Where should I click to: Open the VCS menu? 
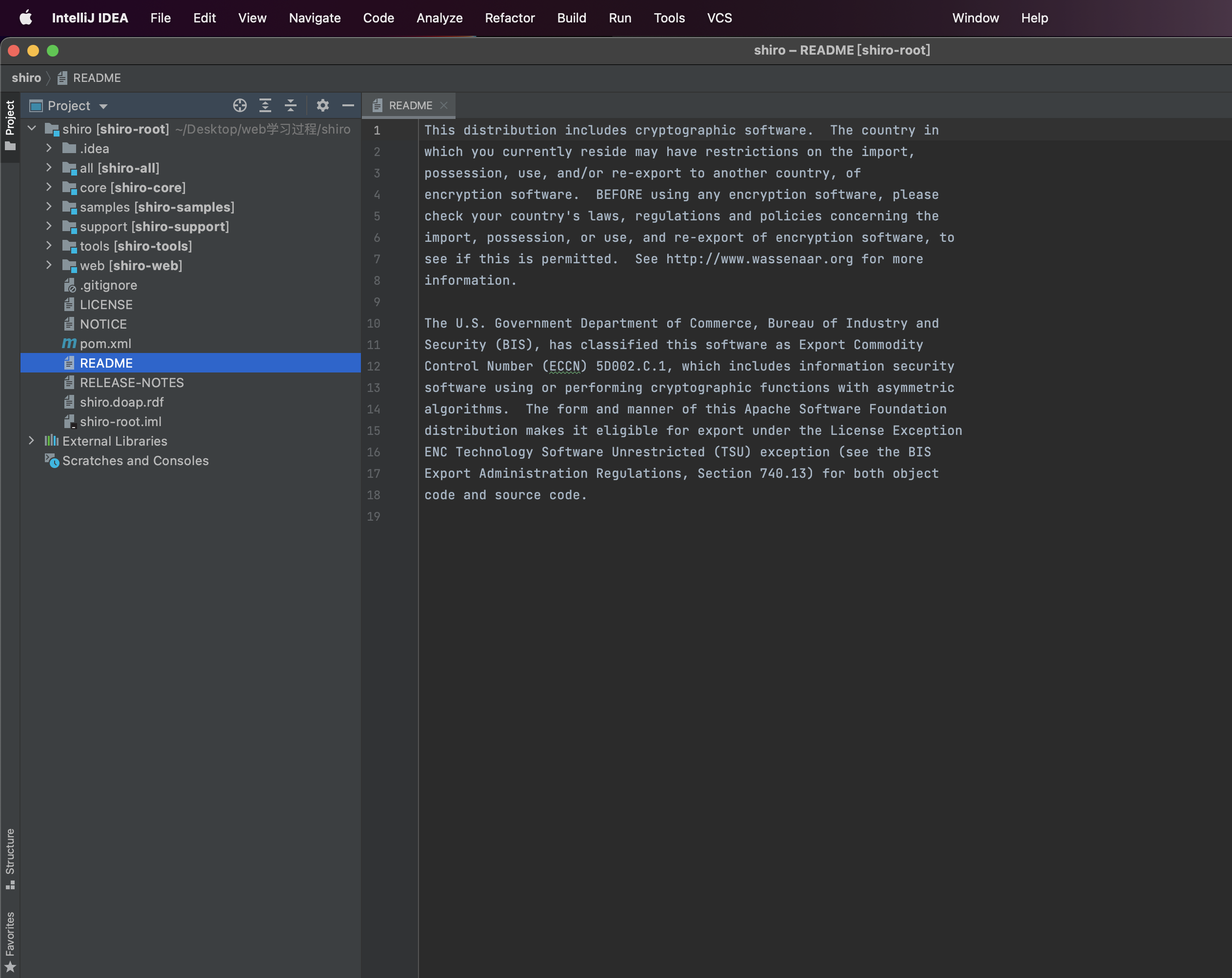(719, 18)
